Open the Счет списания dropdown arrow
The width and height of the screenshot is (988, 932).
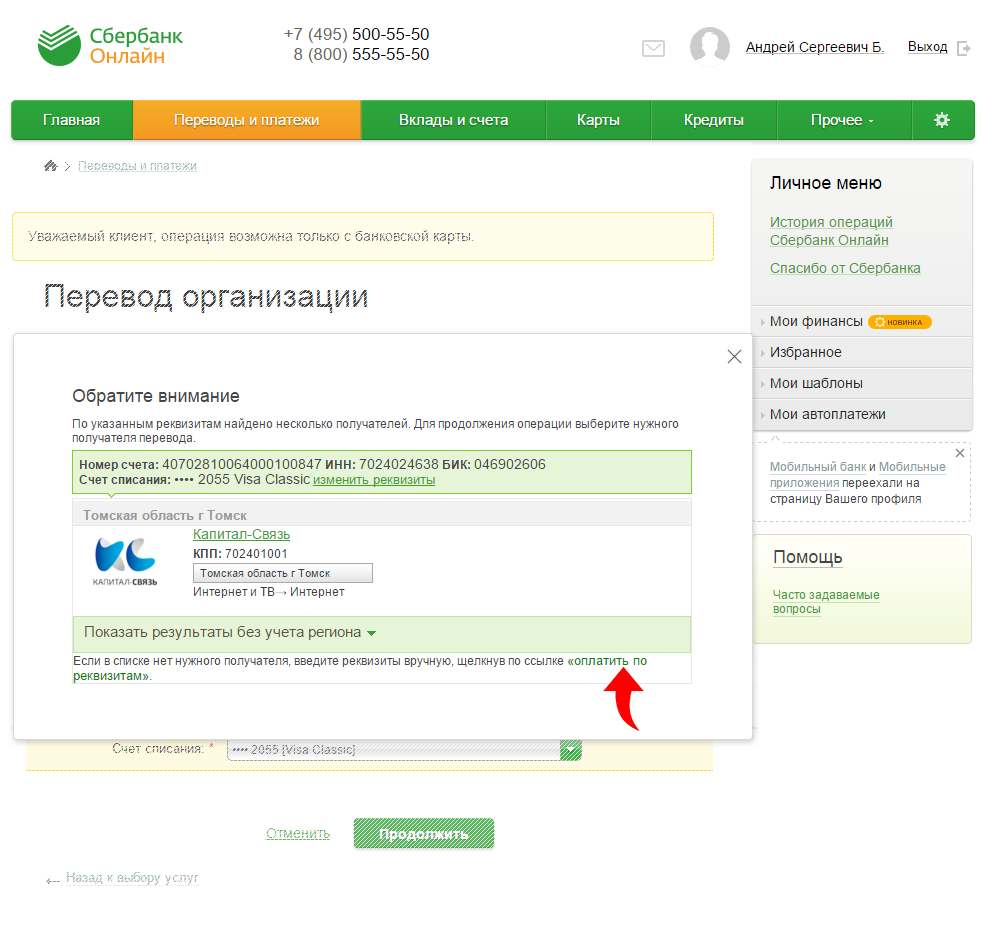tap(571, 750)
